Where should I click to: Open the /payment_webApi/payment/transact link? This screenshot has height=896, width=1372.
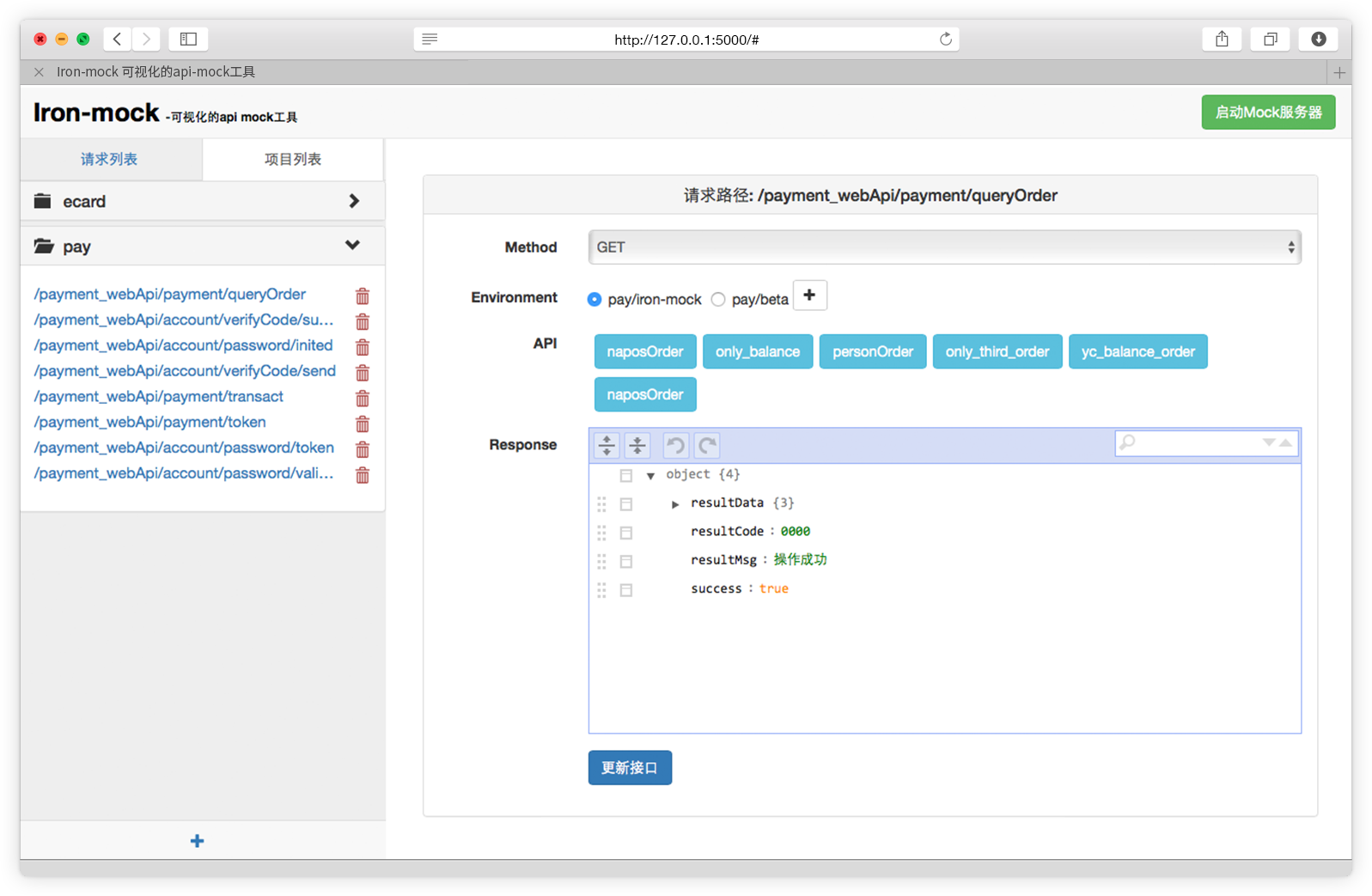tap(158, 397)
